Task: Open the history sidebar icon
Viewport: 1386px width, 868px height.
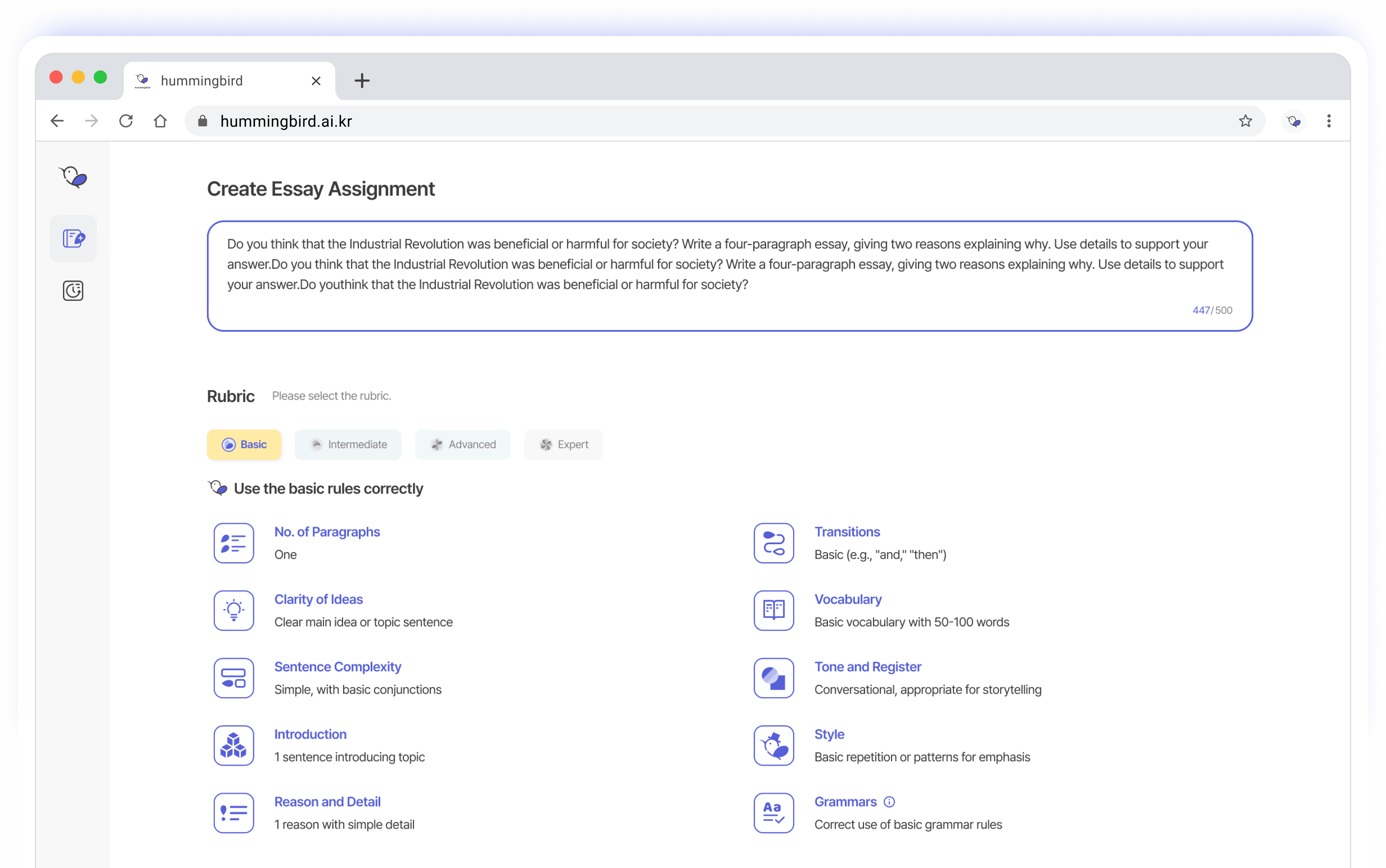Action: (x=73, y=290)
